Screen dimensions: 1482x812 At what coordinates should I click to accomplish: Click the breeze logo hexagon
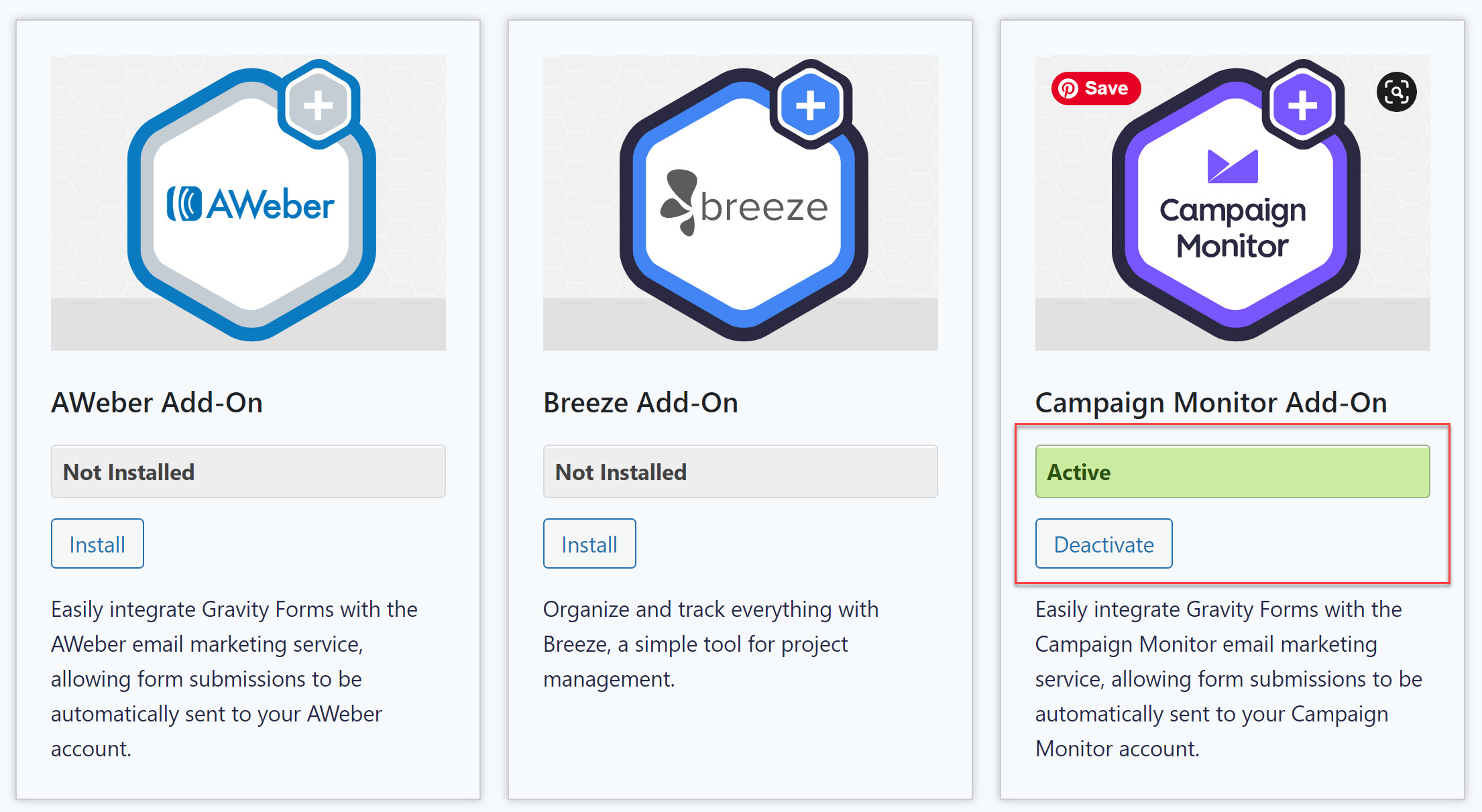click(x=744, y=205)
